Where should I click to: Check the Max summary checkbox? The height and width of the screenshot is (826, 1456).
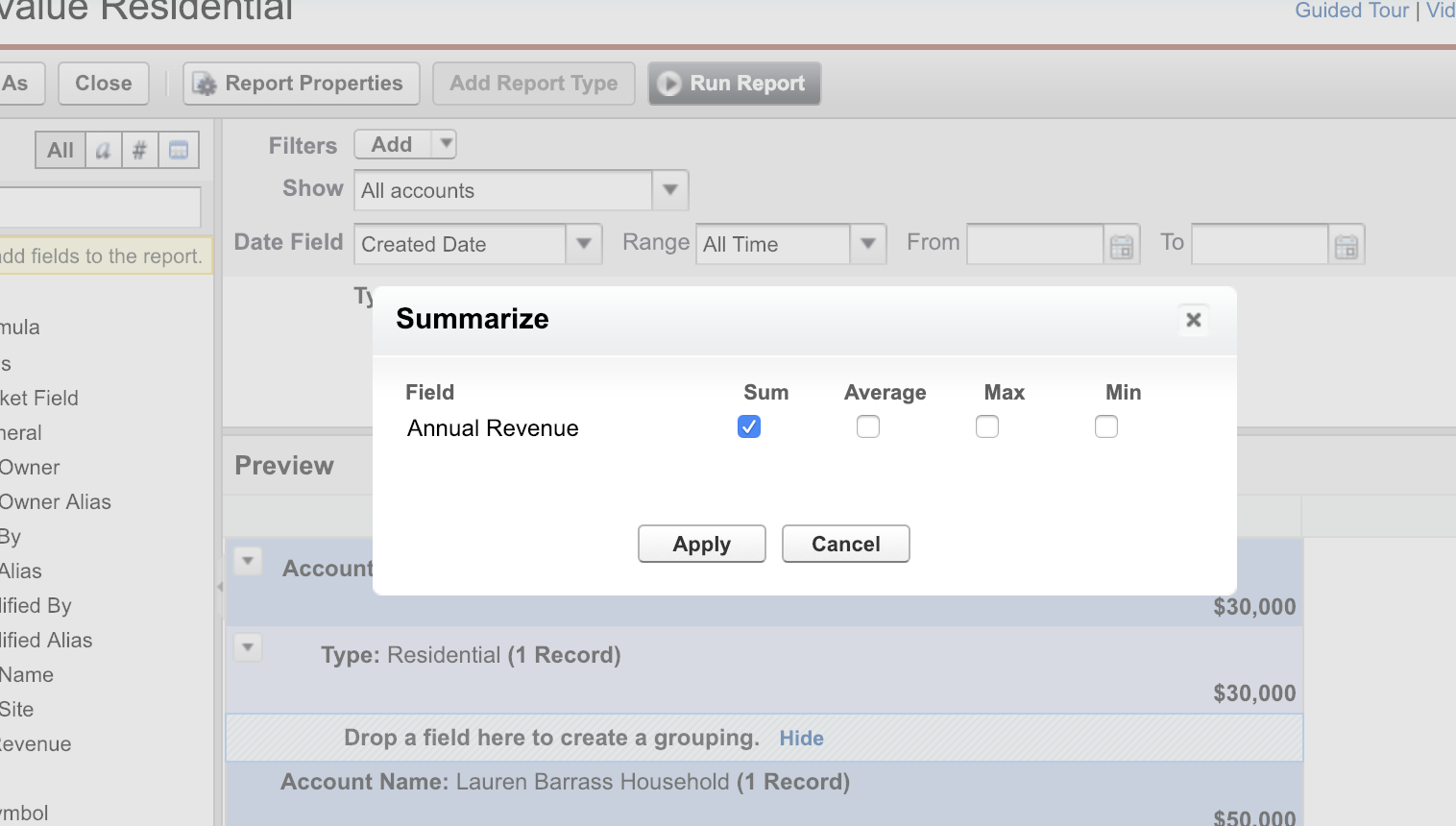click(x=987, y=426)
